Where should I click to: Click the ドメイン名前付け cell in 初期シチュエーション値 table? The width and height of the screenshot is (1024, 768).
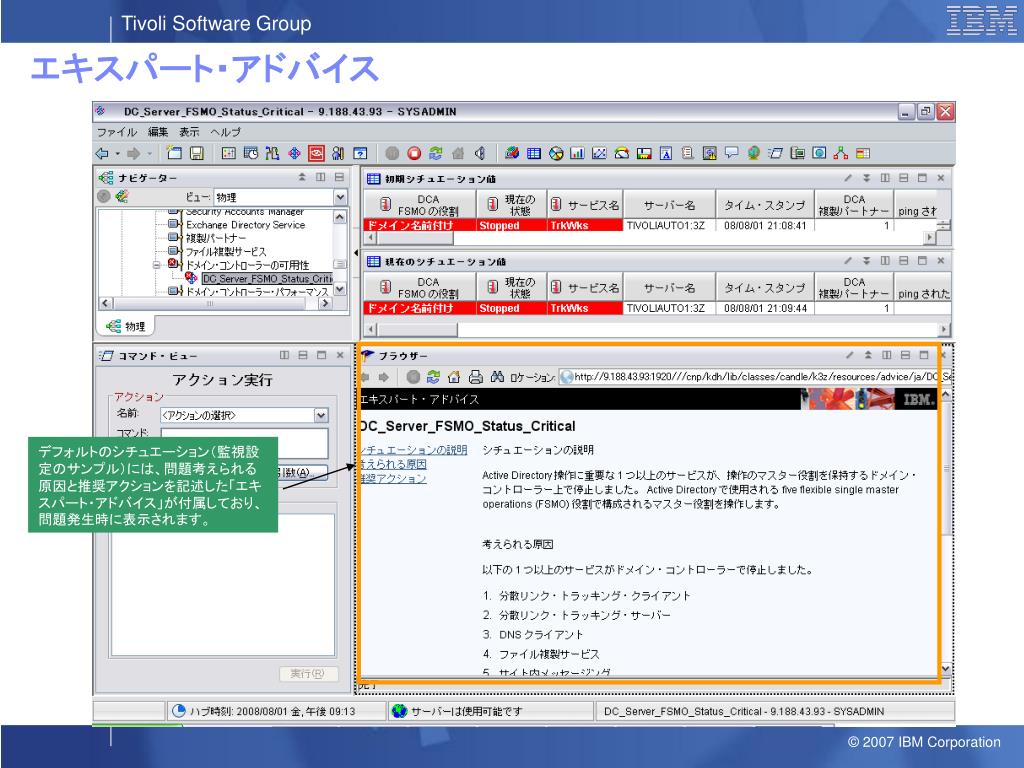pos(420,225)
